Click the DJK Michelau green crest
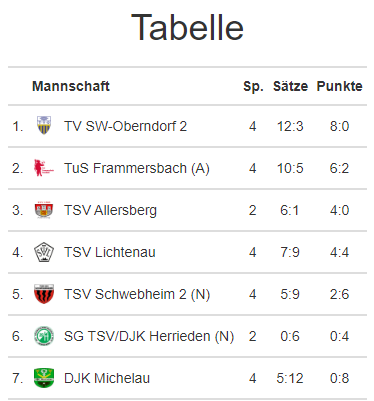 coord(44,378)
